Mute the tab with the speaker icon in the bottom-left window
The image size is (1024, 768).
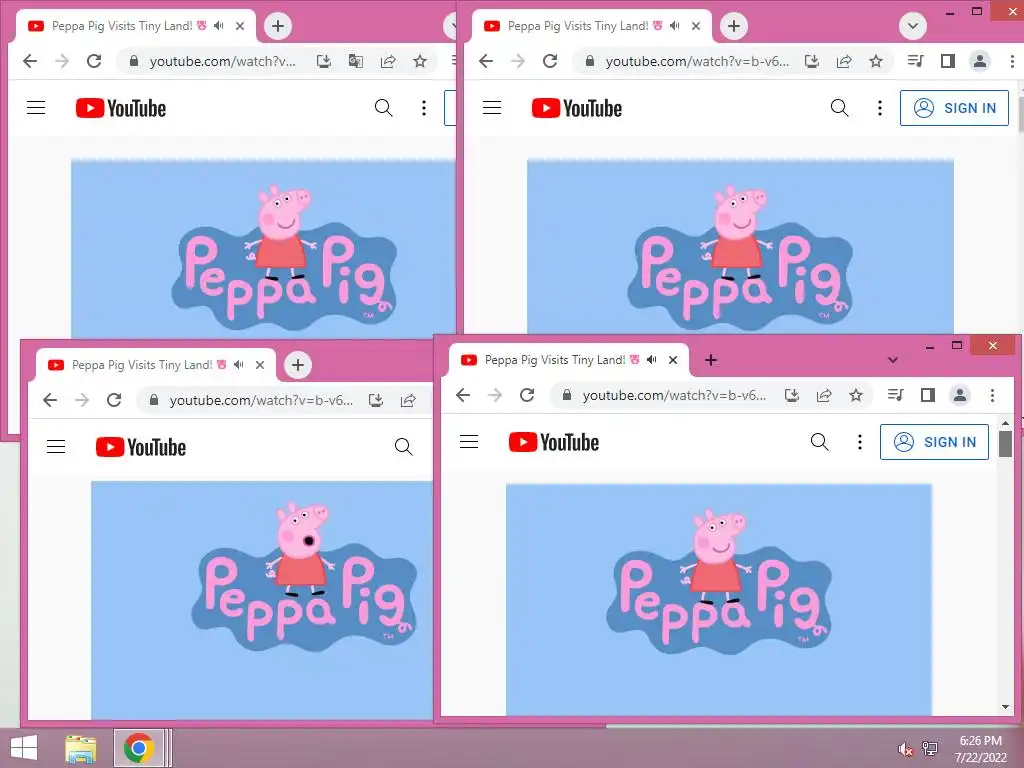pyautogui.click(x=239, y=364)
